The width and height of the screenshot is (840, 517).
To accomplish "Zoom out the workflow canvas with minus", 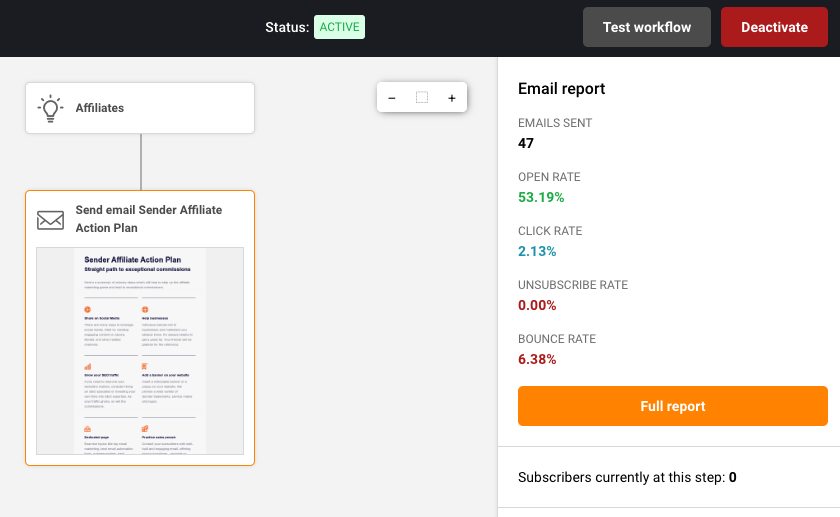I will click(x=392, y=98).
